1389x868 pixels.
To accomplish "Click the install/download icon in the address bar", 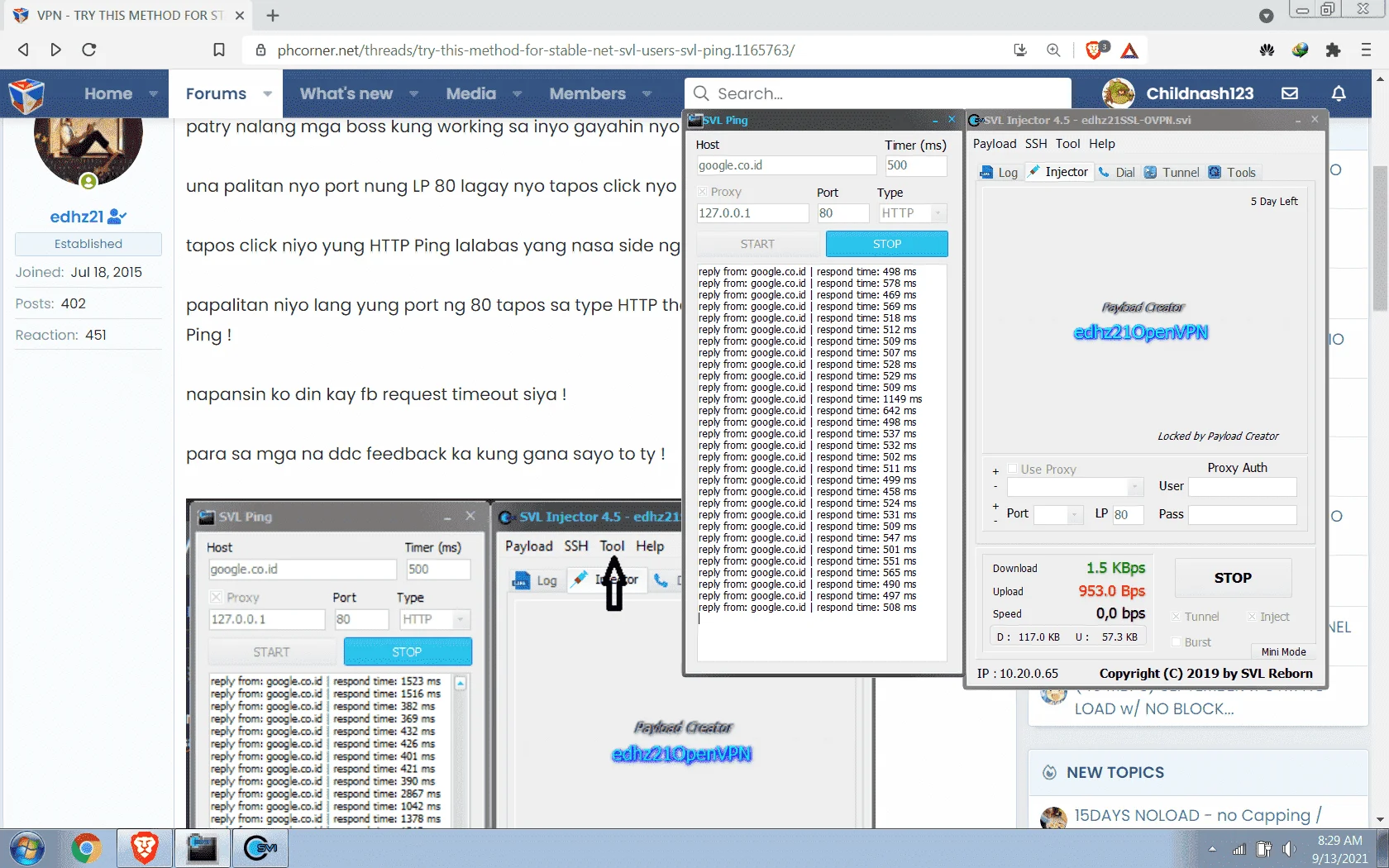I will pos(1020,50).
